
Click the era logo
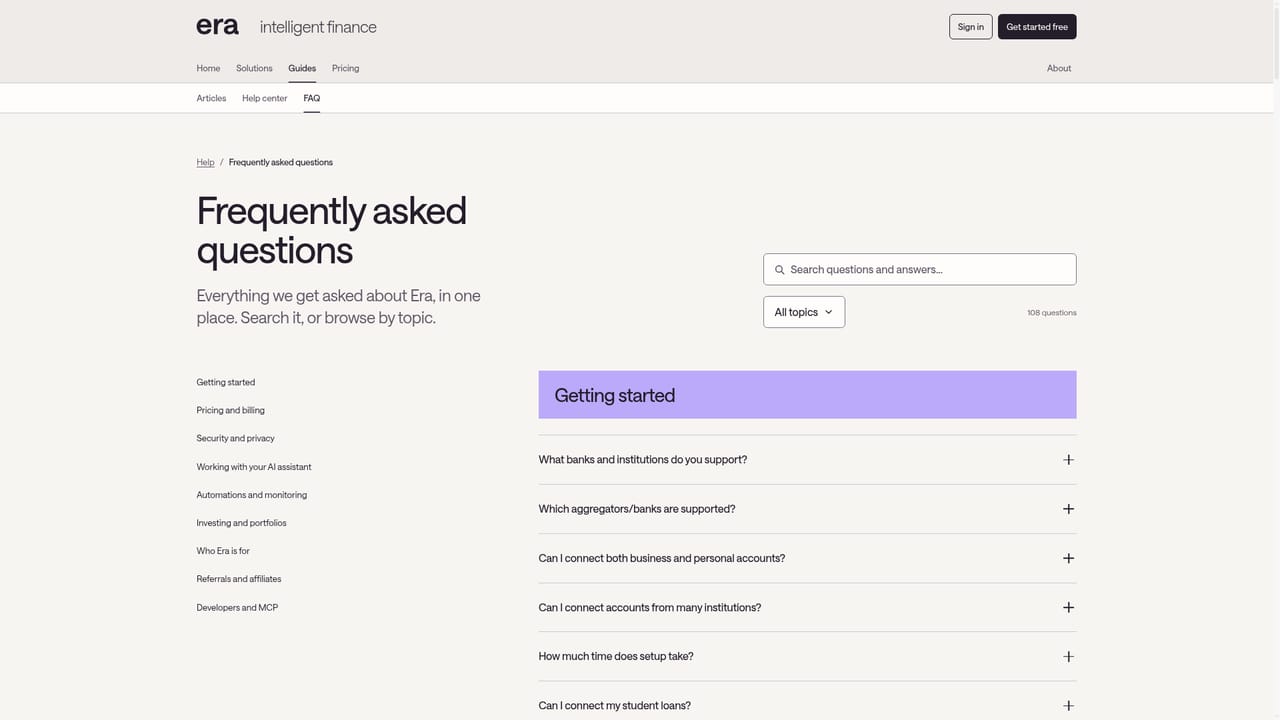point(217,26)
